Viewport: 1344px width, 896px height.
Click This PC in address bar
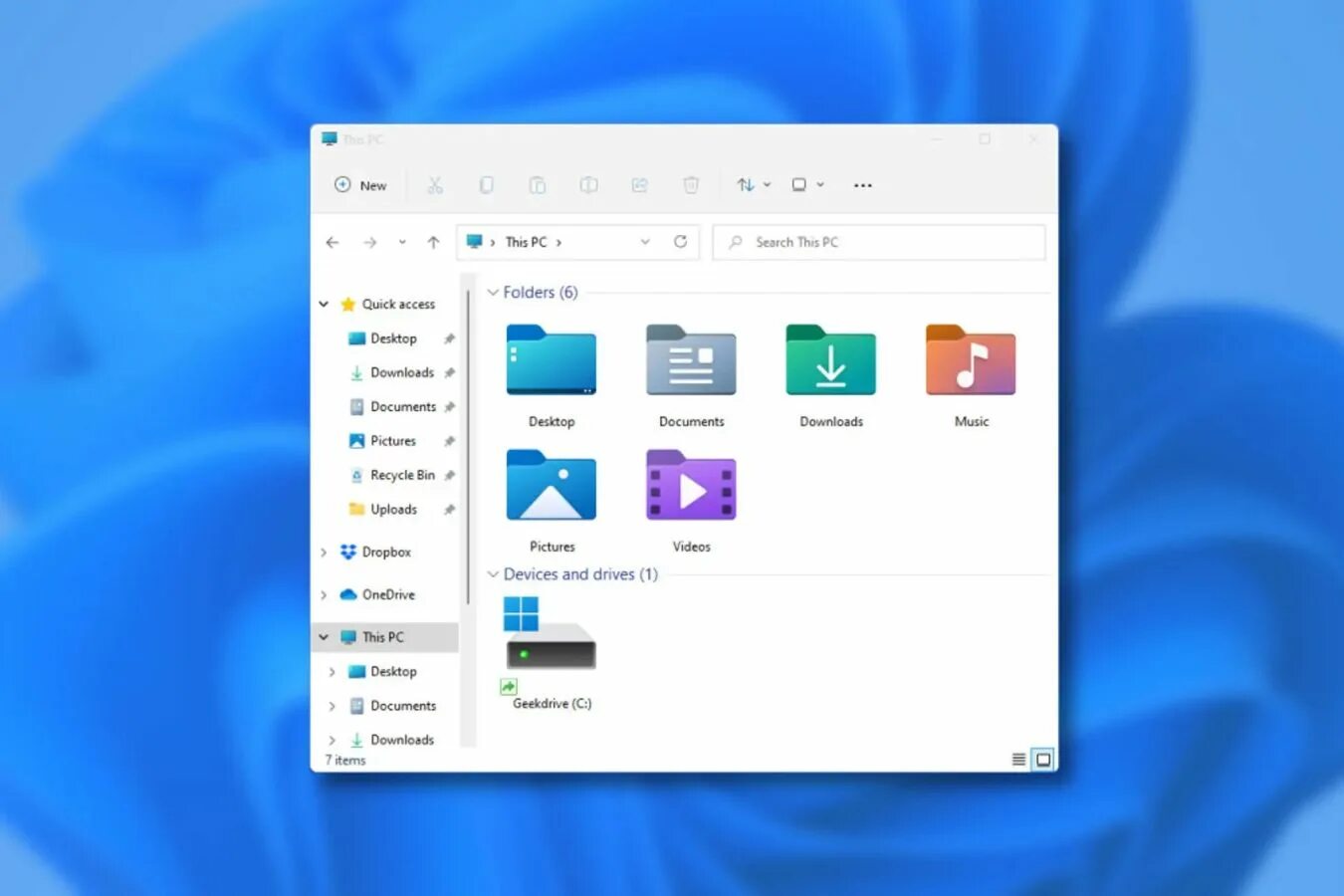526,242
